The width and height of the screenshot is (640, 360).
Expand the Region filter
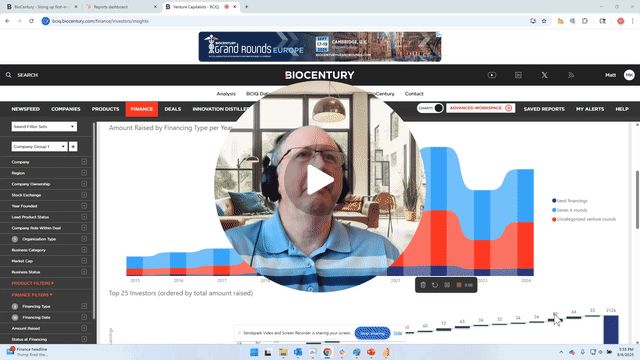click(49, 173)
